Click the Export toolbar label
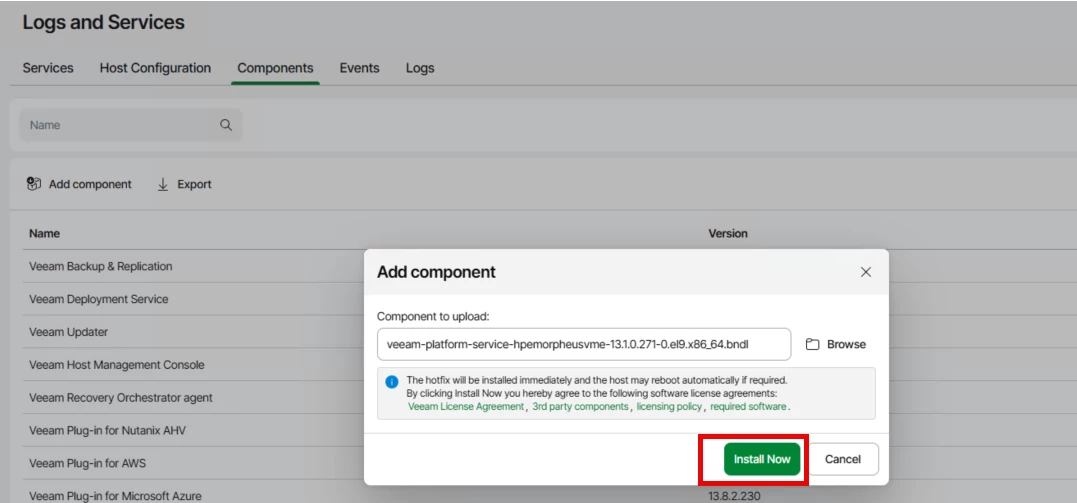 point(194,184)
